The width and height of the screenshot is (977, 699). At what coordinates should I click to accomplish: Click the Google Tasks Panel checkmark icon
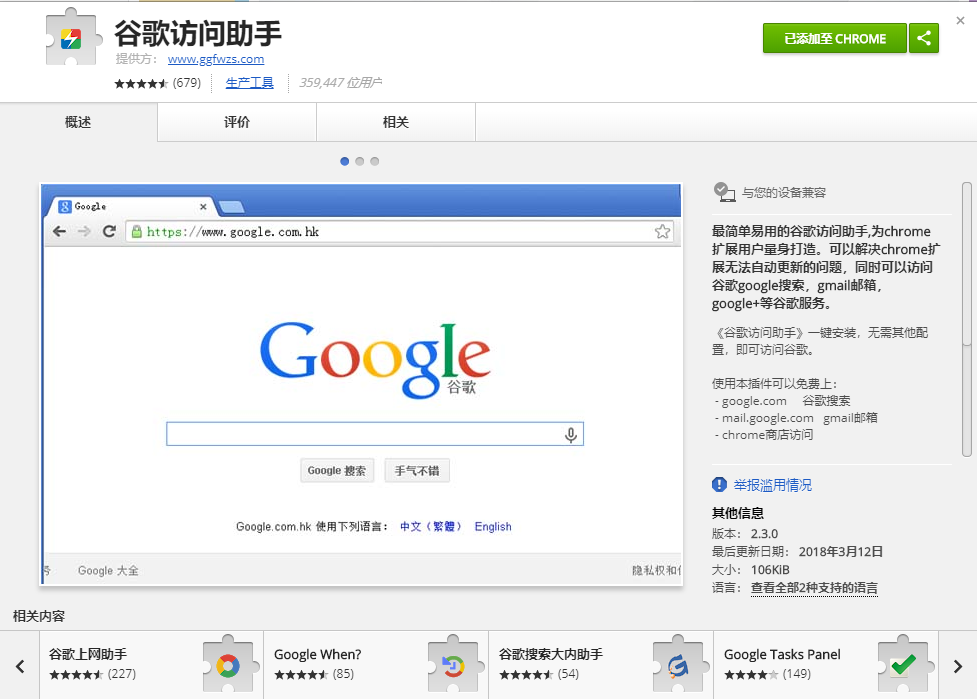click(x=903, y=664)
